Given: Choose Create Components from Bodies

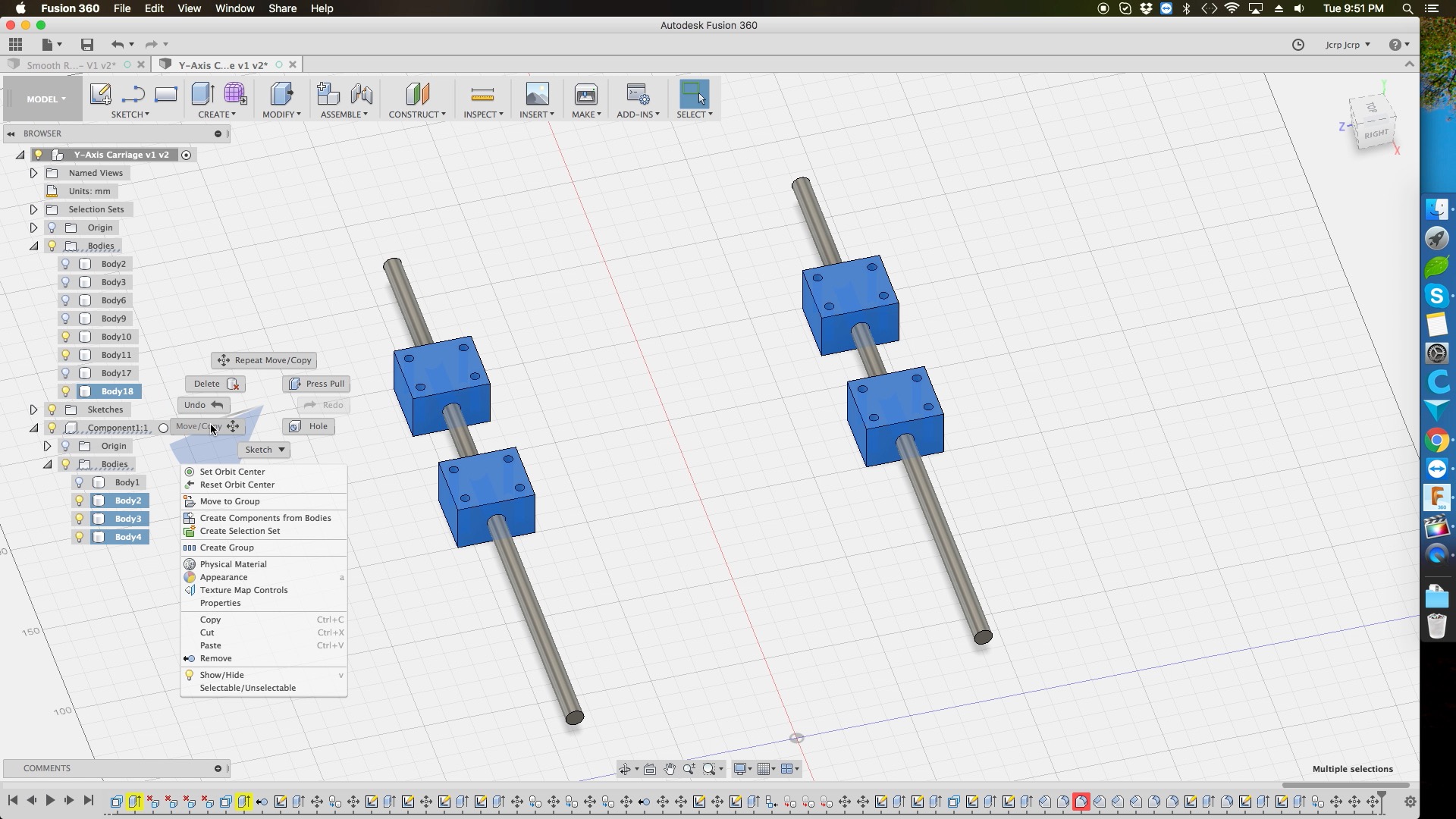Looking at the screenshot, I should (x=265, y=518).
